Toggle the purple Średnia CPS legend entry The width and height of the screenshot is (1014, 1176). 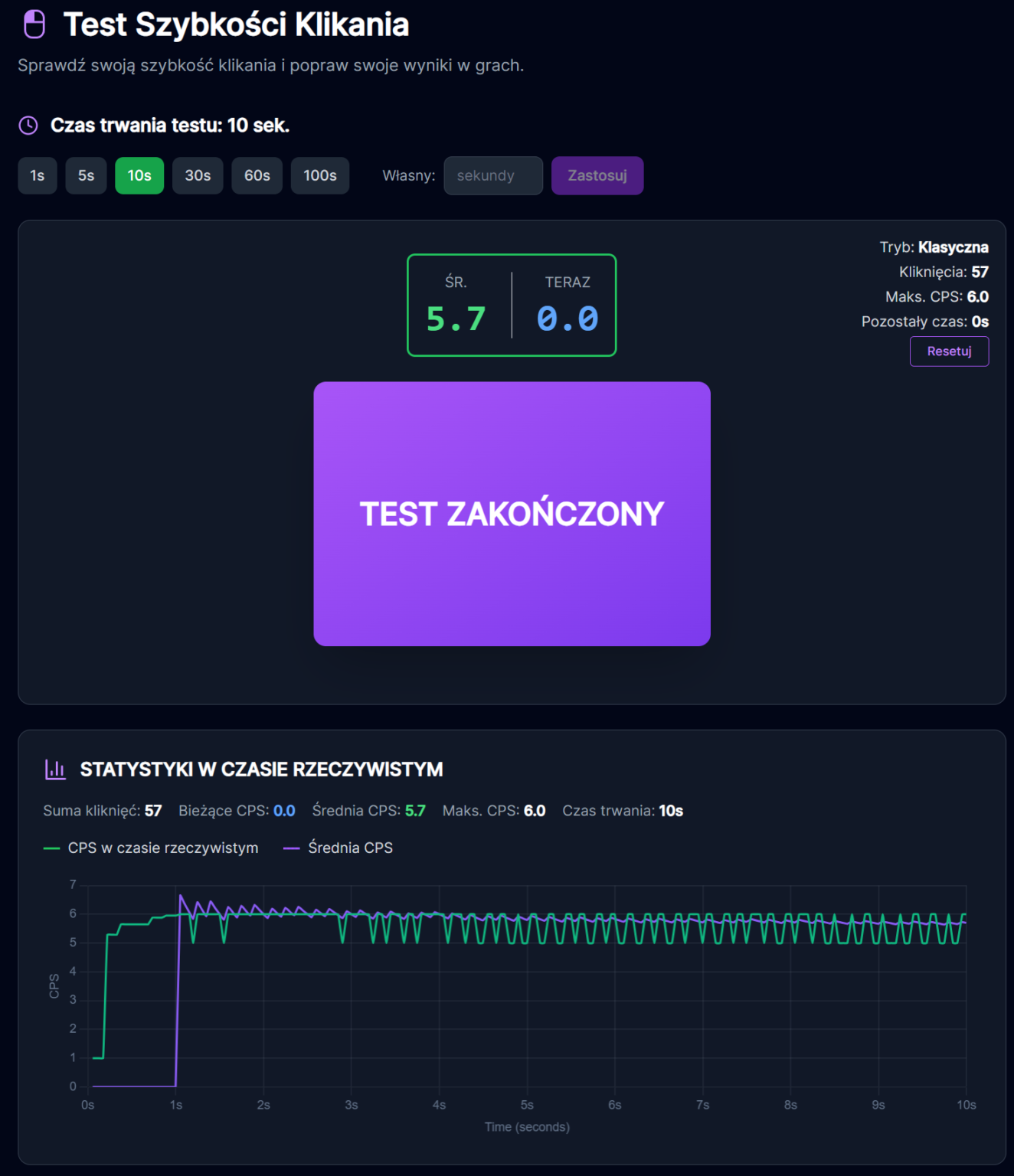coord(338,848)
